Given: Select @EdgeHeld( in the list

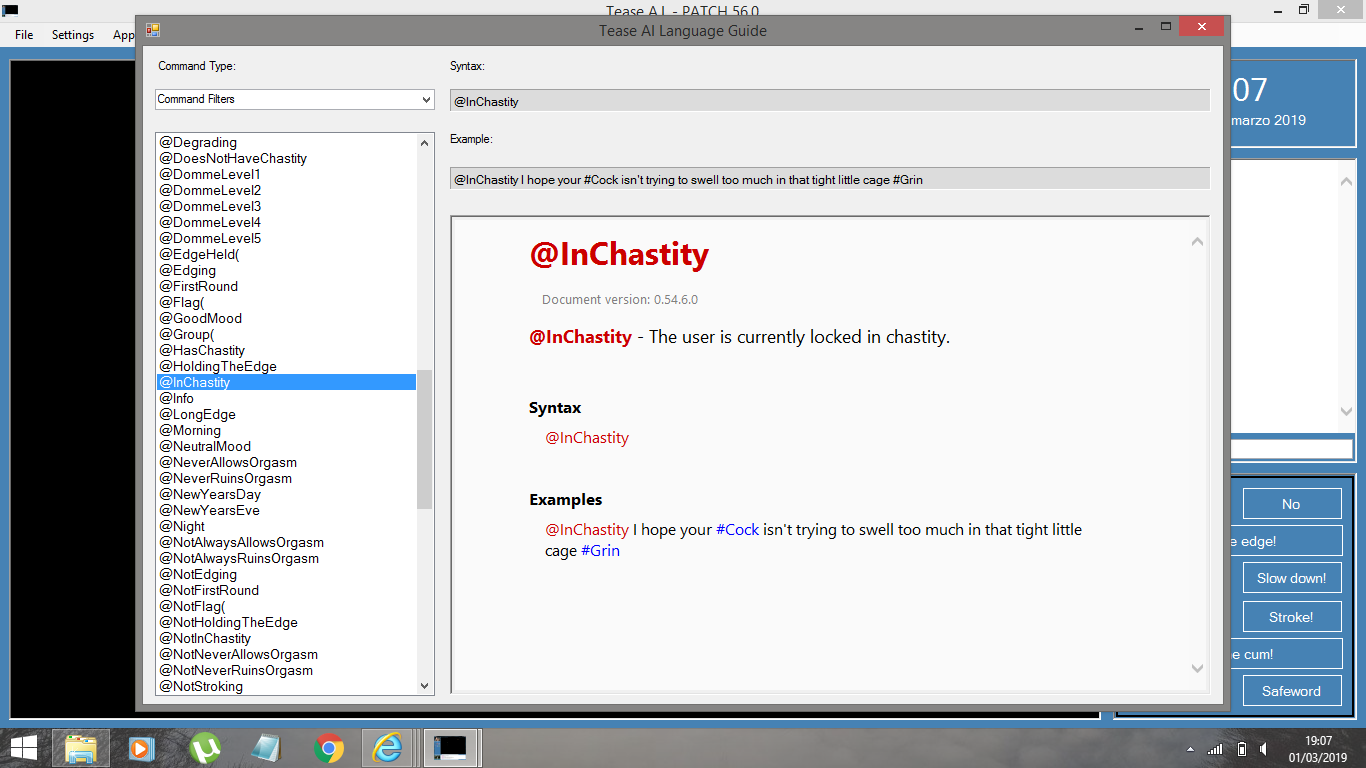Looking at the screenshot, I should coord(286,254).
